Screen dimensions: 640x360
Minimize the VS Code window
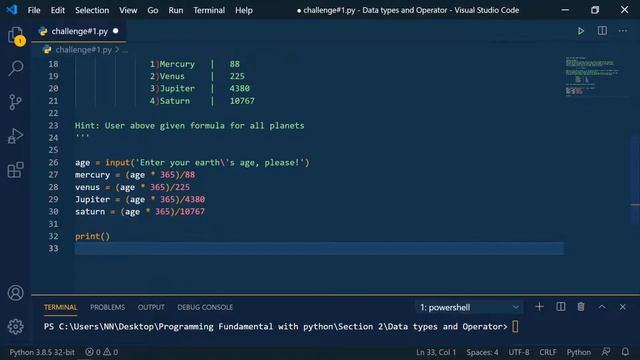click(x=565, y=10)
